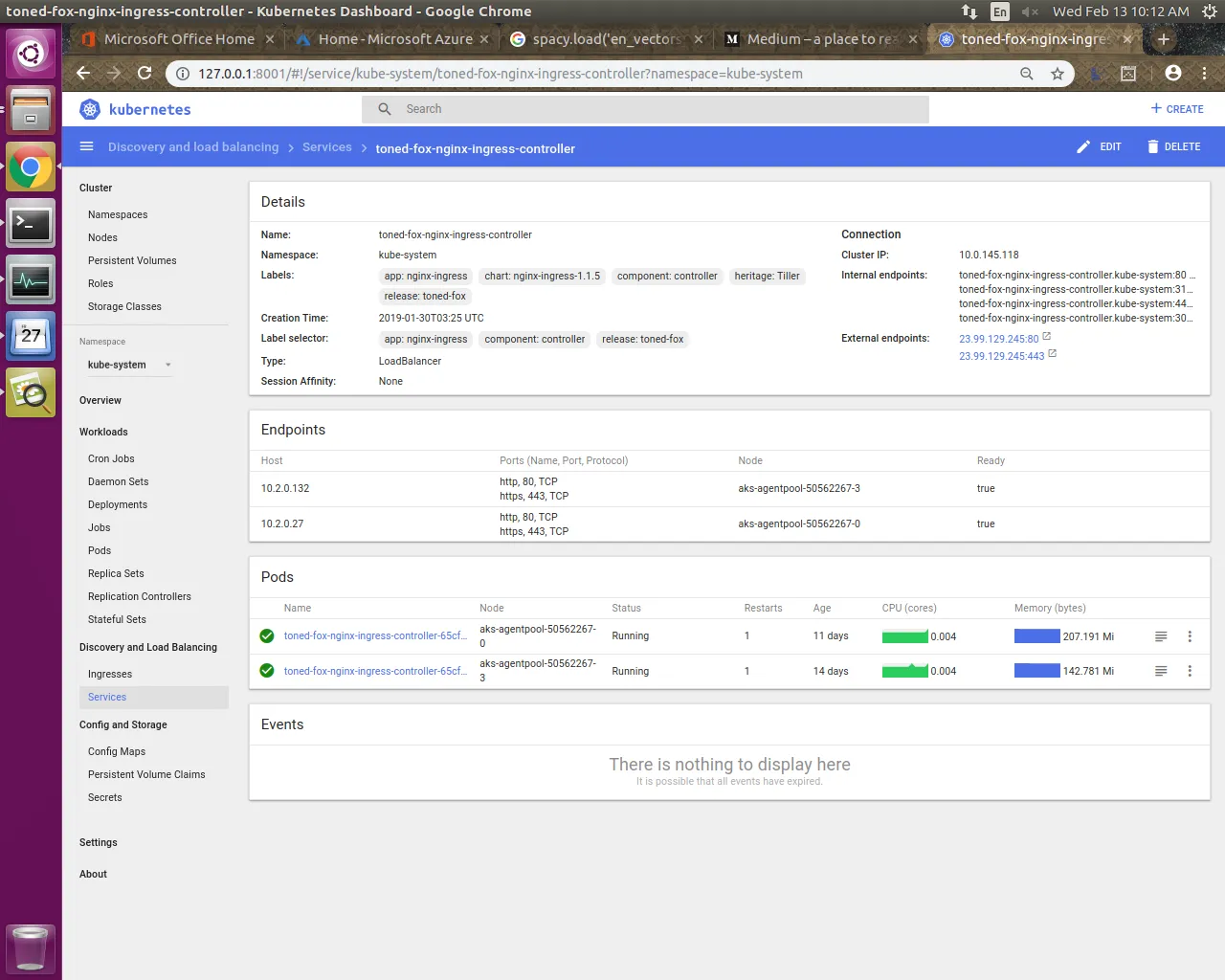The width and height of the screenshot is (1225, 980).
Task: Open the Chrome profile avatar icon
Action: 1173,74
